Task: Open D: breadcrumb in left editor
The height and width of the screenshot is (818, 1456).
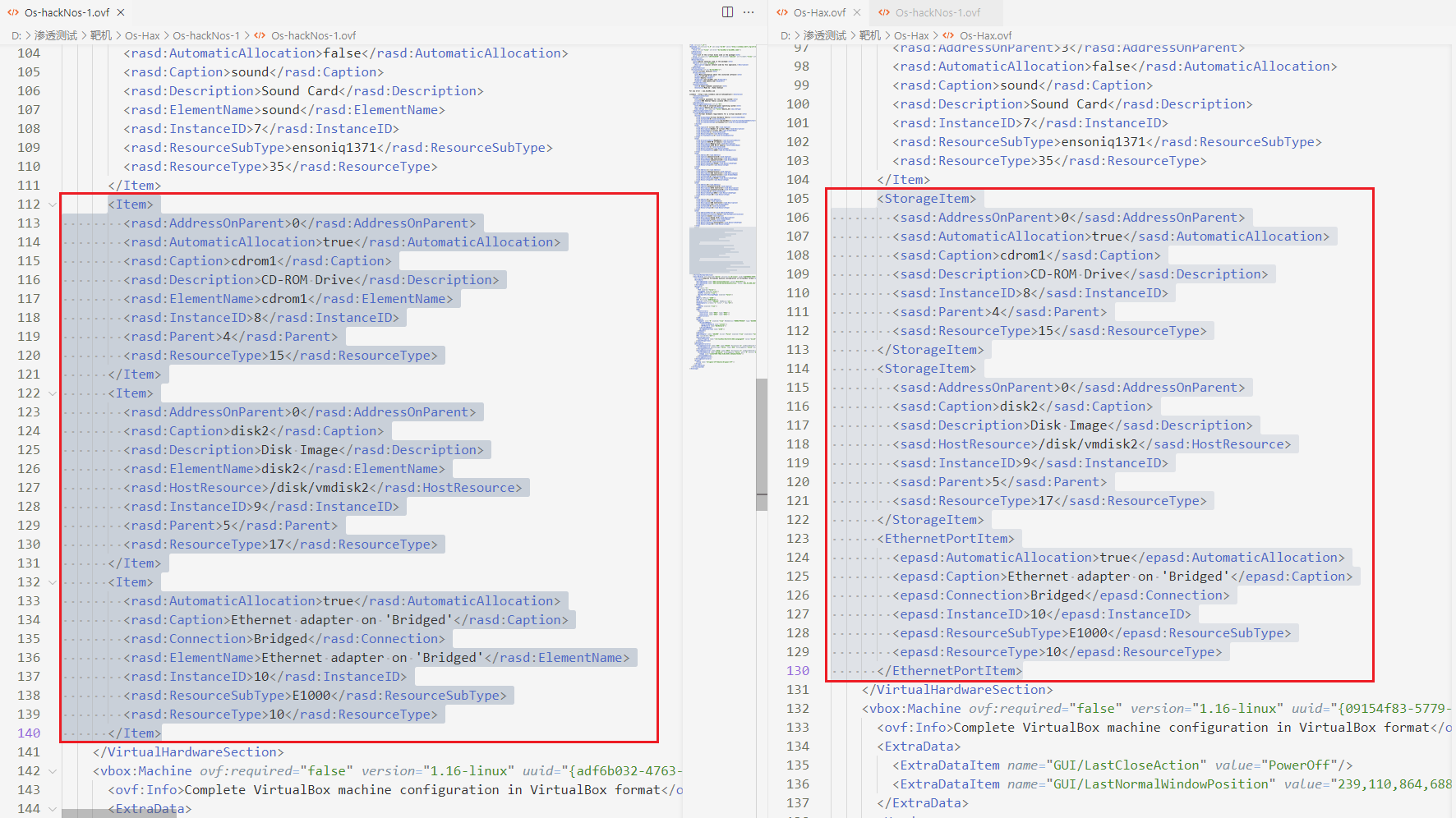Action: (x=16, y=35)
